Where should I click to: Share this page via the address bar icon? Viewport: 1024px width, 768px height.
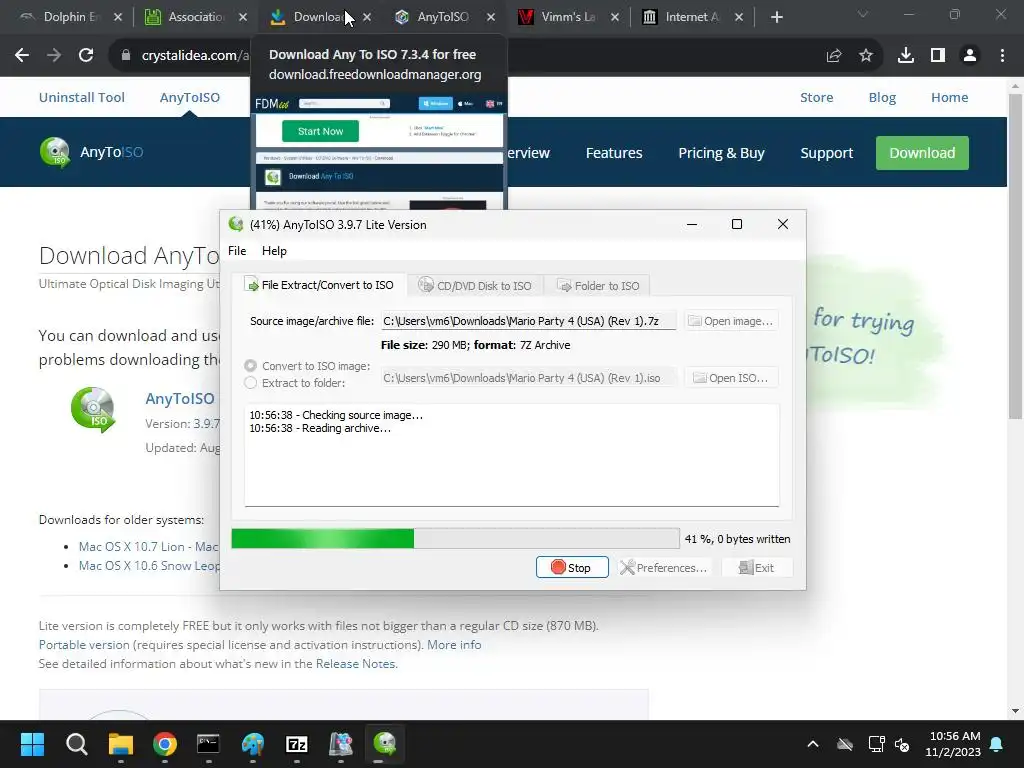tap(834, 56)
